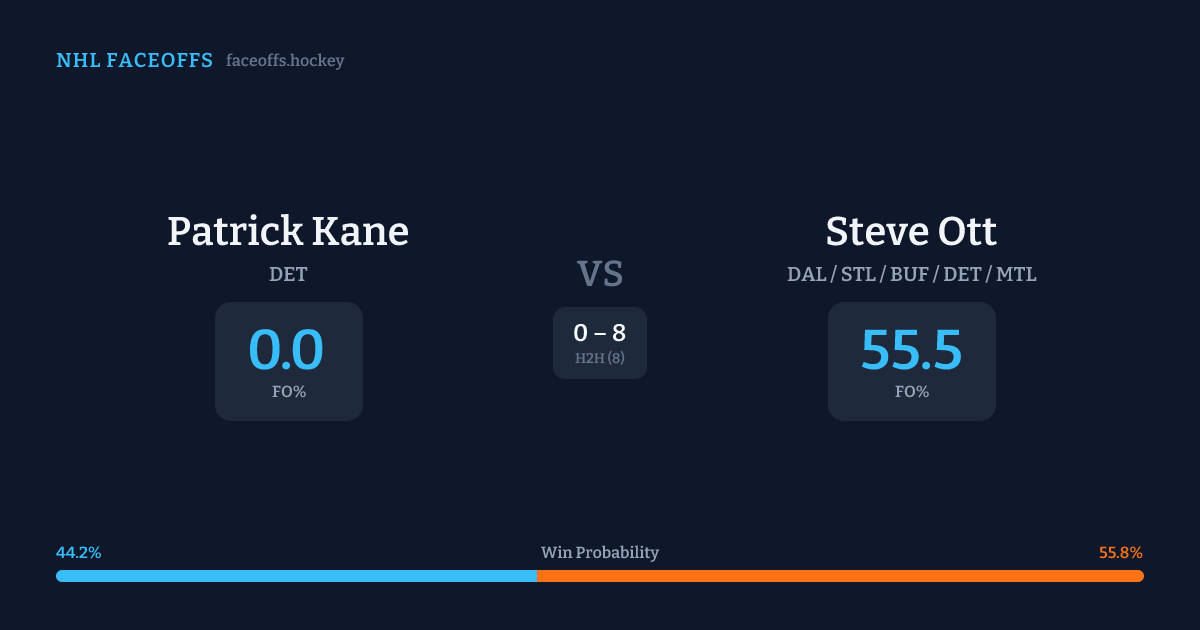Select the Patrick Kane player name

pyautogui.click(x=288, y=232)
